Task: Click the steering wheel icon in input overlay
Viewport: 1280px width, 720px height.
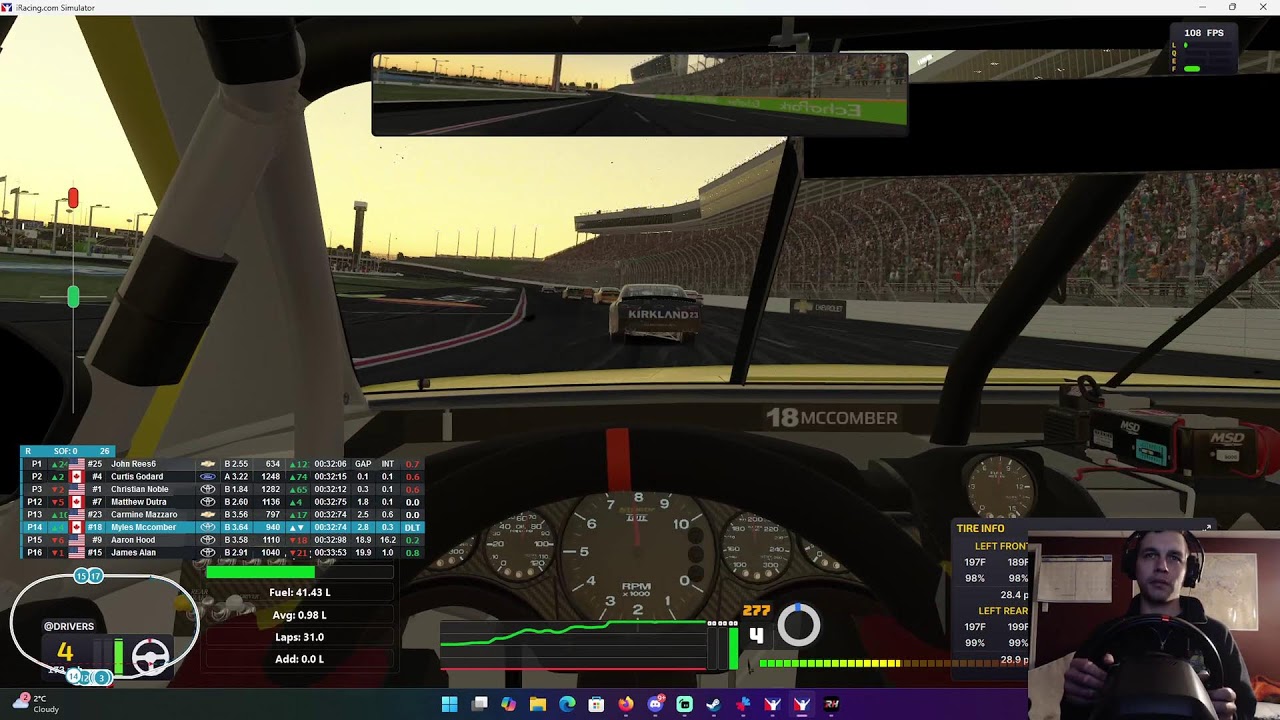Action: (x=151, y=655)
